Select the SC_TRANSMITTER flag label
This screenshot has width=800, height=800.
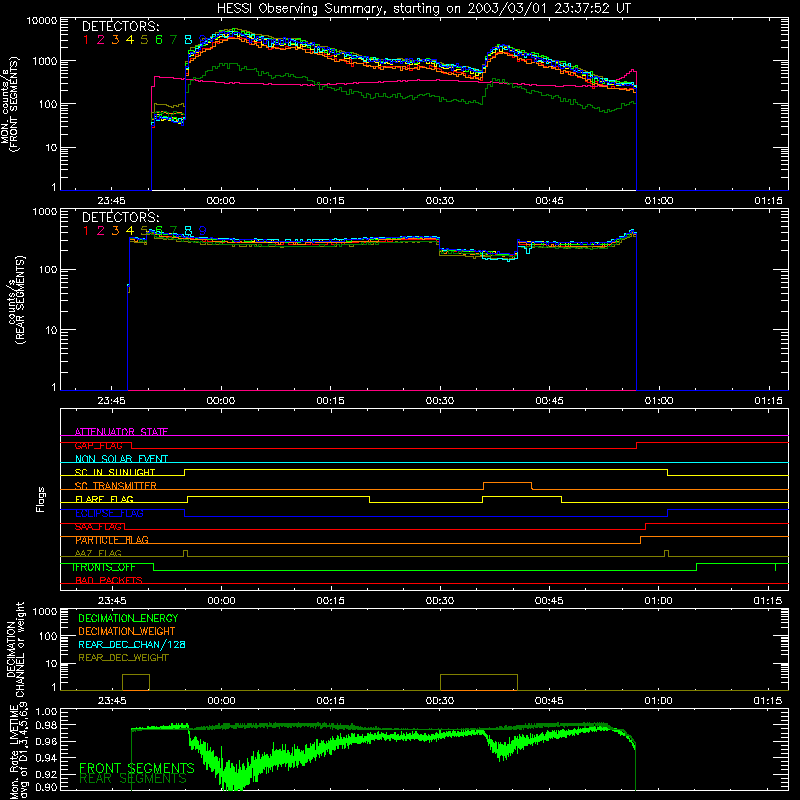[115, 485]
